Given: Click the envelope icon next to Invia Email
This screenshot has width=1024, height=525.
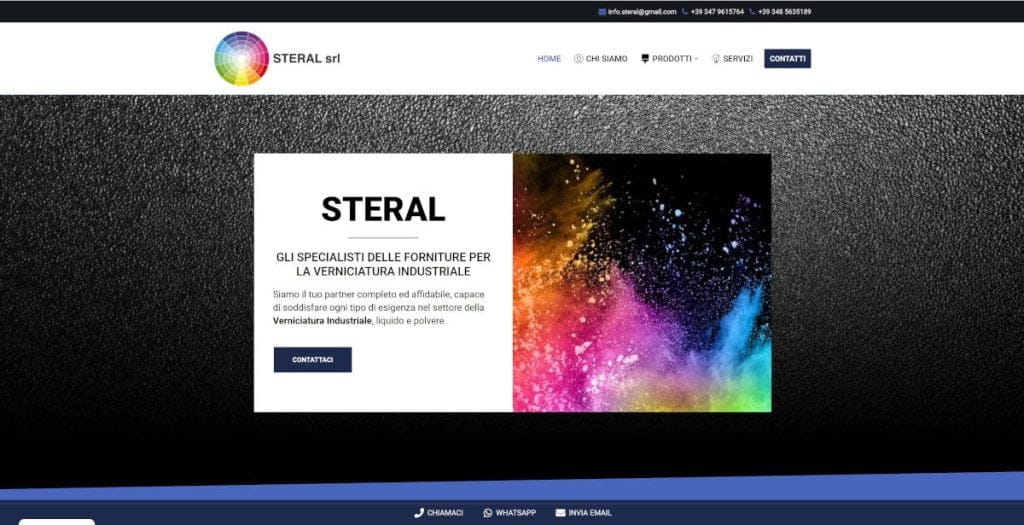Looking at the screenshot, I should 560,513.
